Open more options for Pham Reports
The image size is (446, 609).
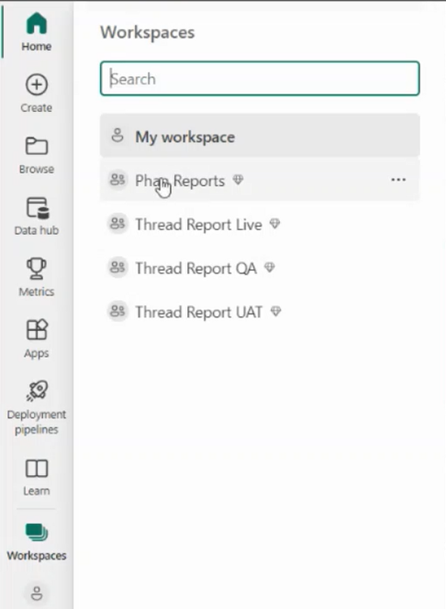[398, 179]
